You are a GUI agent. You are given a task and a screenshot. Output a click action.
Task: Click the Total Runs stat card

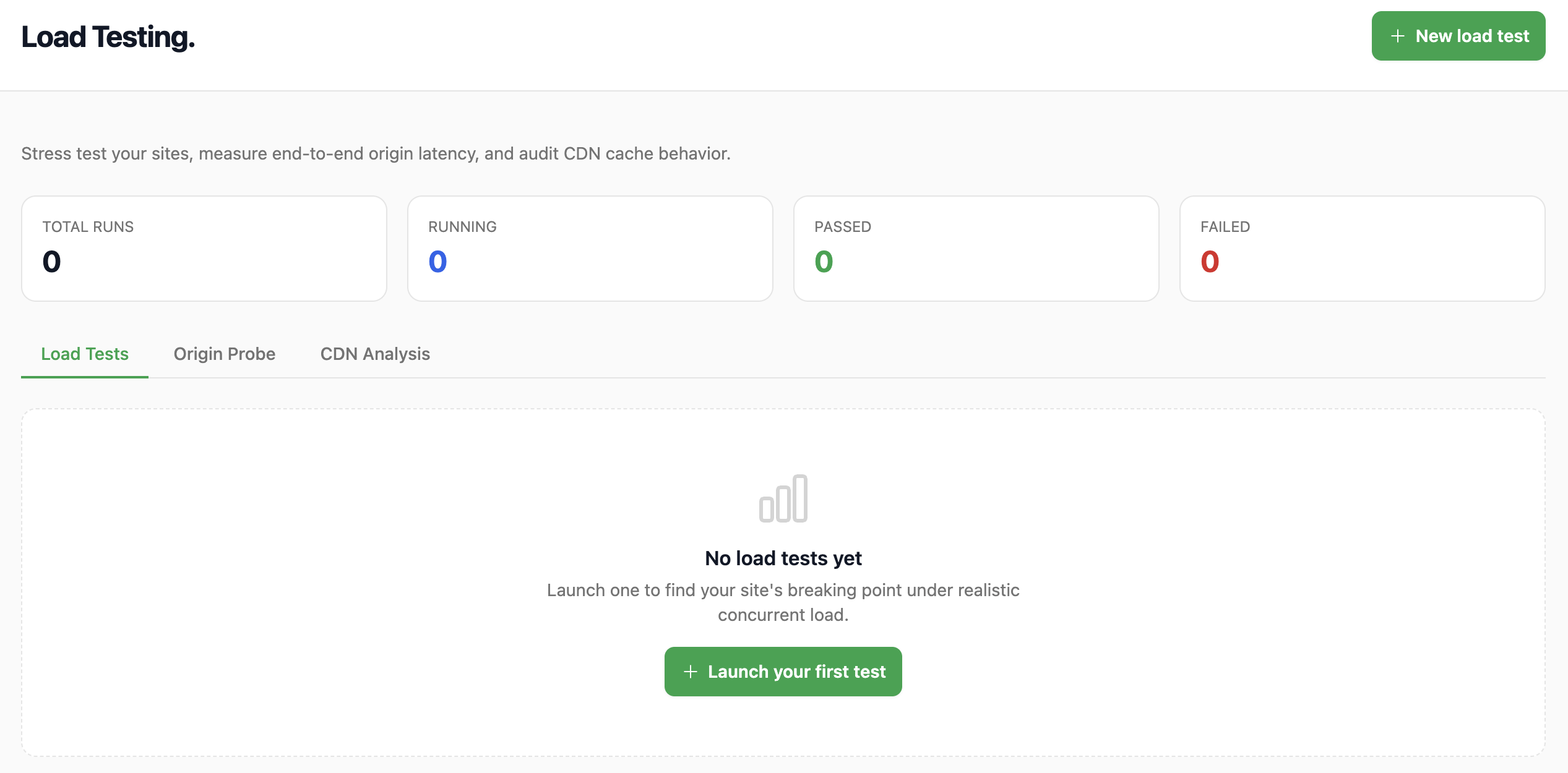pos(204,249)
